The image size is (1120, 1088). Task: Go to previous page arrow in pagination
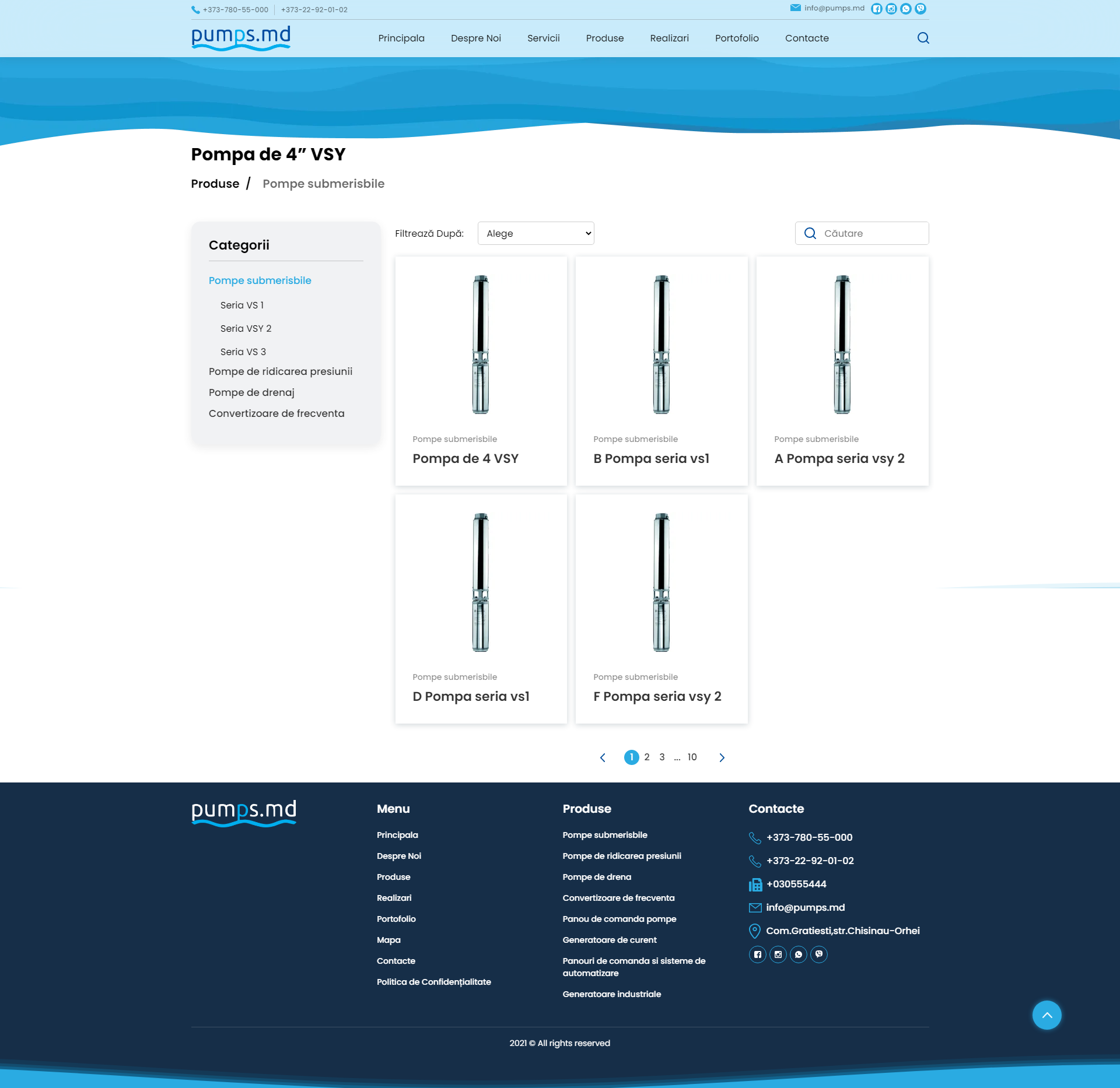pyautogui.click(x=603, y=757)
